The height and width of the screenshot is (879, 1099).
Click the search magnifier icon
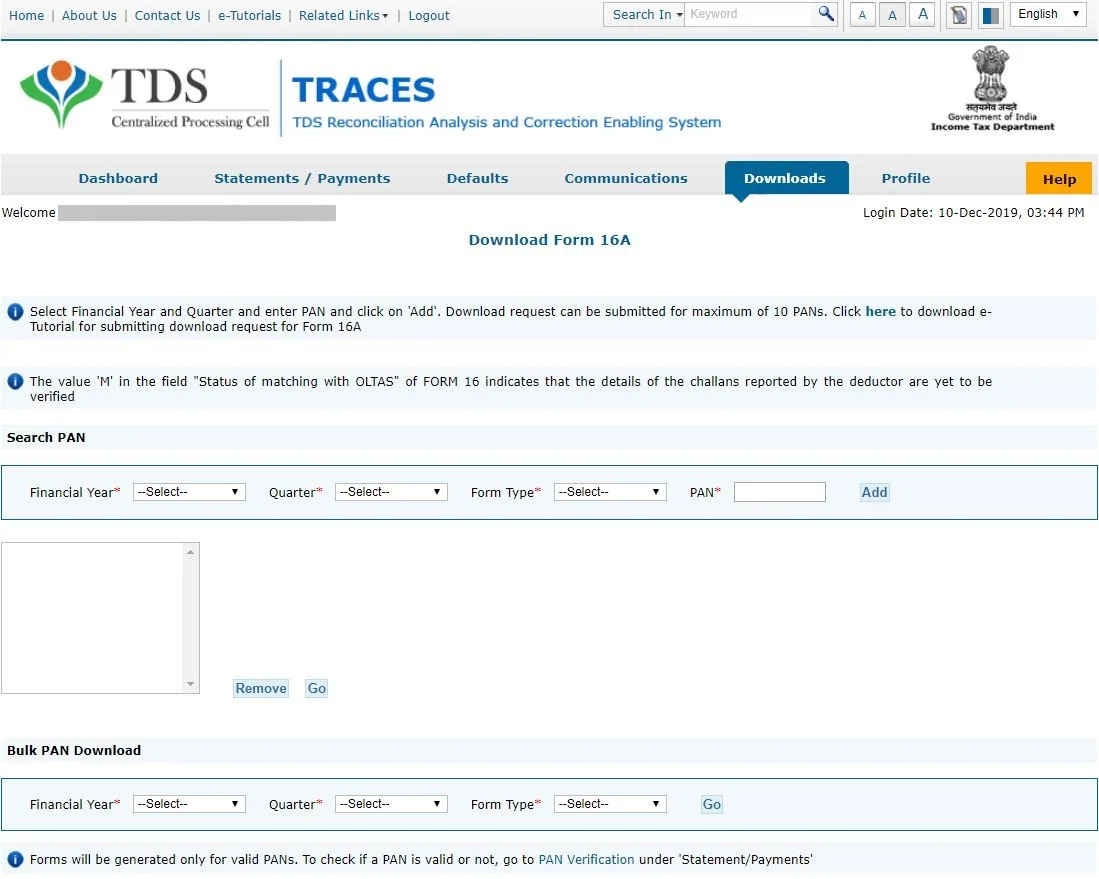tap(826, 14)
